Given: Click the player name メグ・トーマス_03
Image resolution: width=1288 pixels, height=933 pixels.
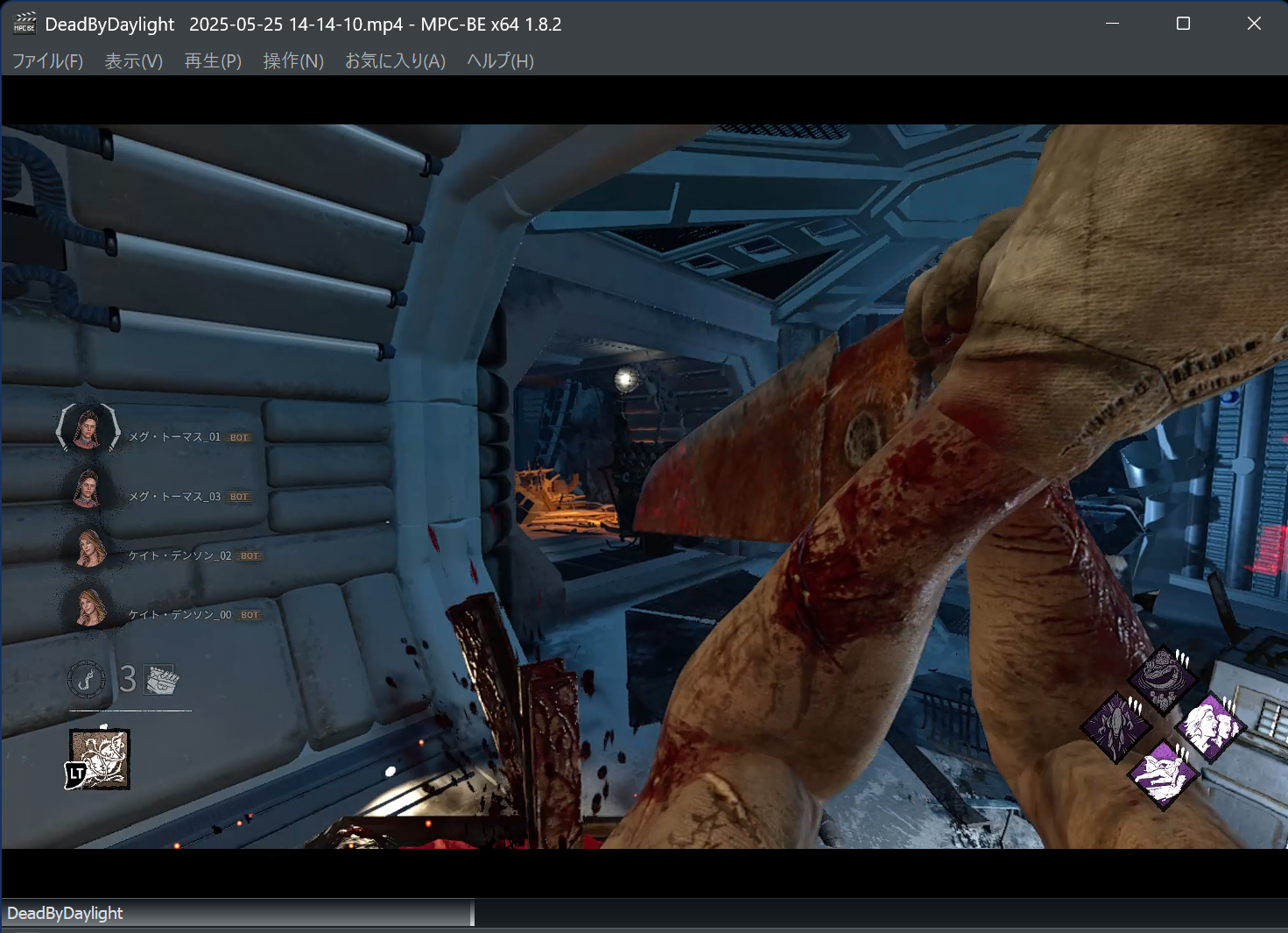Looking at the screenshot, I should pos(175,497).
